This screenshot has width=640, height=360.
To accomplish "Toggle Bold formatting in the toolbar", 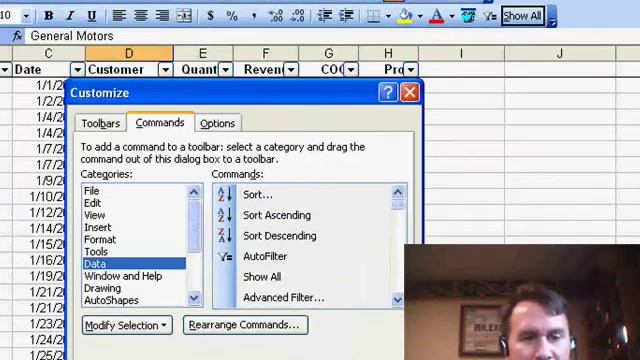I will pos(49,16).
